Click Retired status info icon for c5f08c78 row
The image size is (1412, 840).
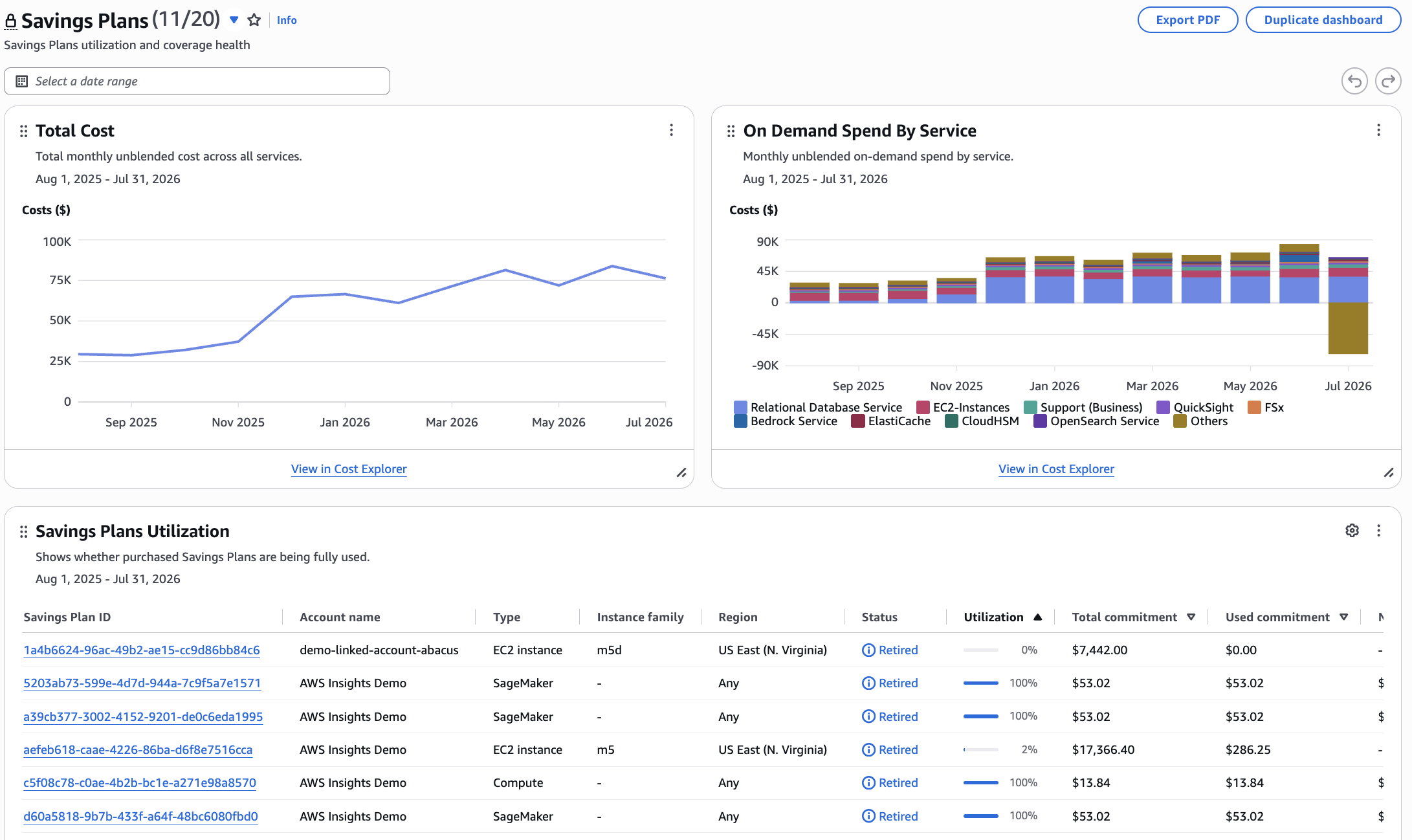pyautogui.click(x=868, y=782)
